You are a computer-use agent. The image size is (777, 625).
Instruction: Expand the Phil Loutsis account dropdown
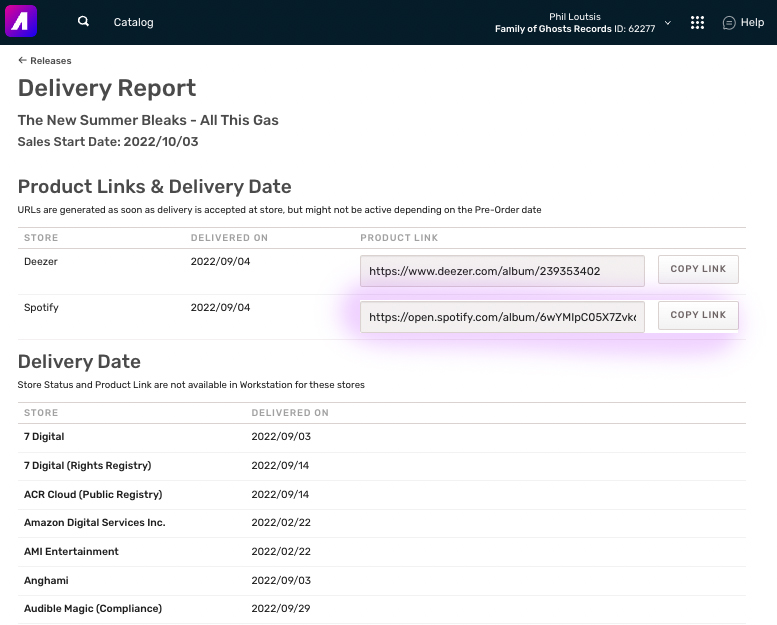668,22
